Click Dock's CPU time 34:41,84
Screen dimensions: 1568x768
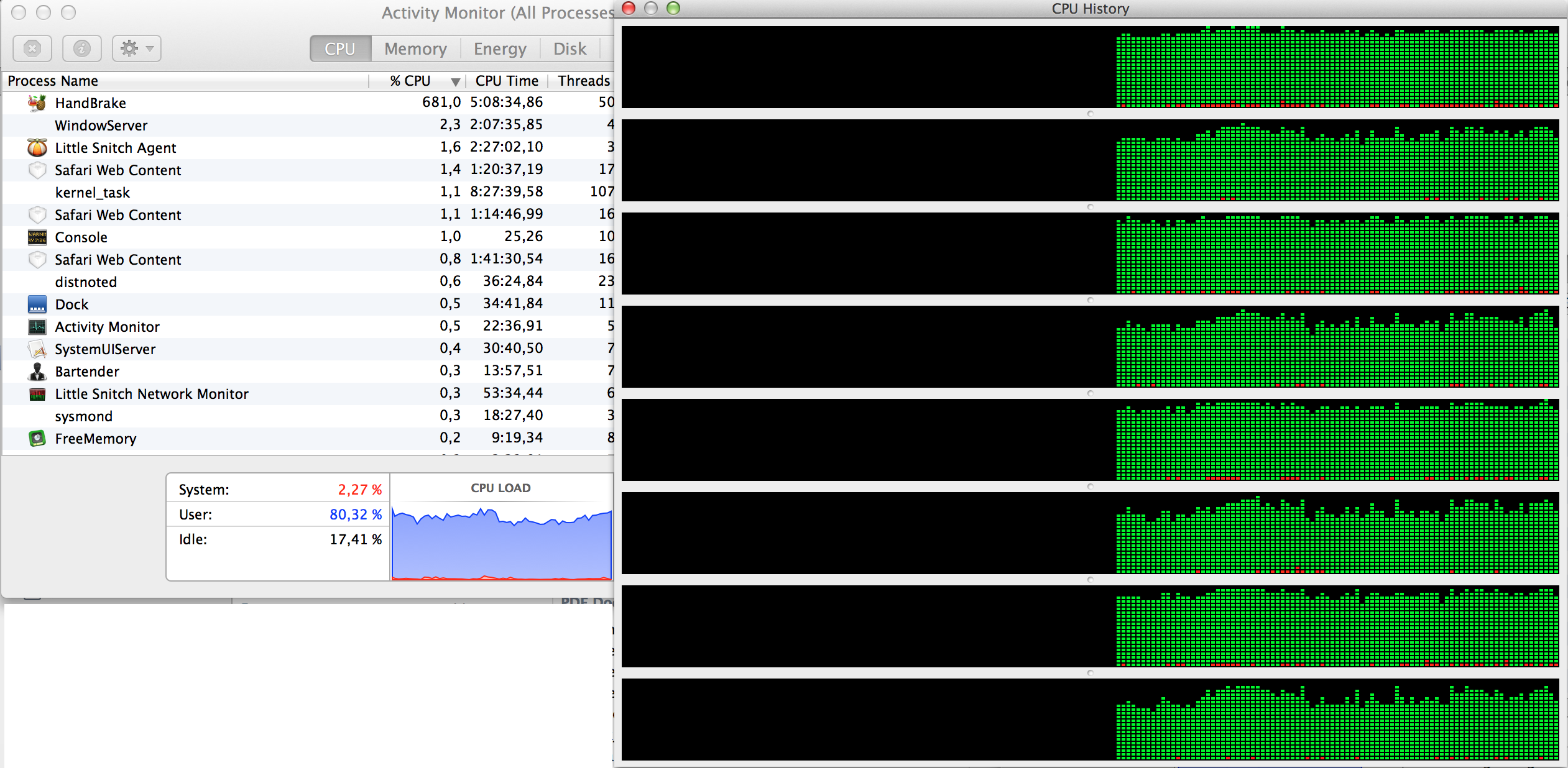click(x=513, y=303)
